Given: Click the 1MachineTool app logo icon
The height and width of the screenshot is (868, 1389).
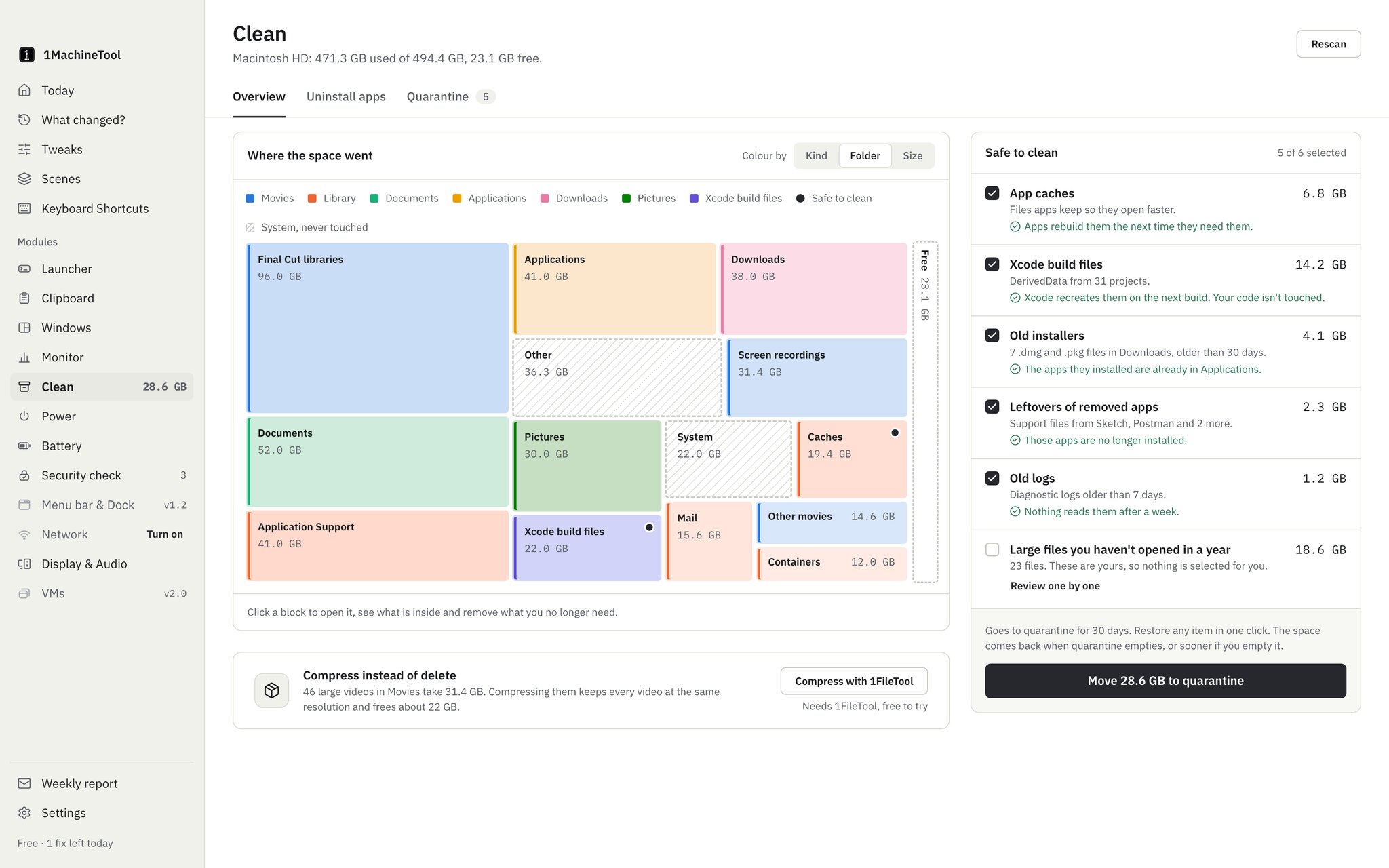Looking at the screenshot, I should 26,55.
